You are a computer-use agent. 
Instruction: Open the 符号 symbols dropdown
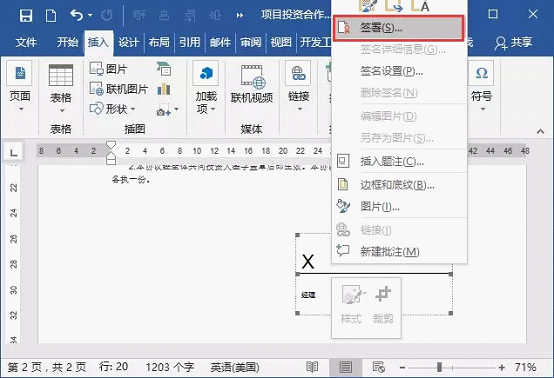(x=482, y=87)
